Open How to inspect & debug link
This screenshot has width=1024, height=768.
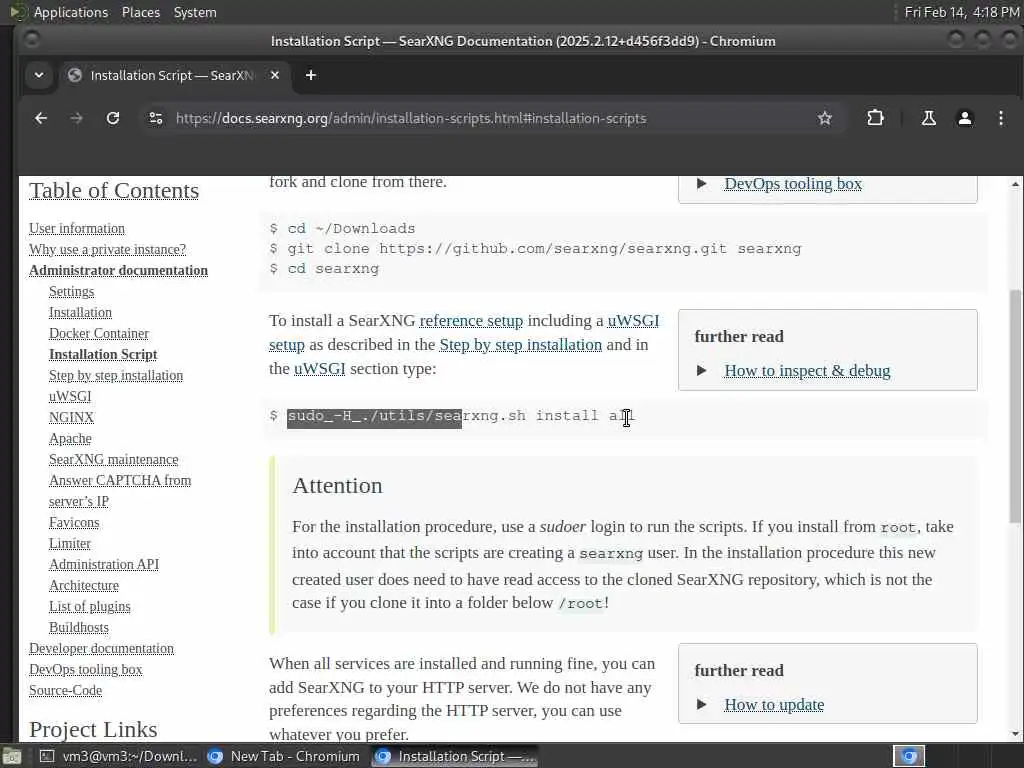pyautogui.click(x=807, y=370)
